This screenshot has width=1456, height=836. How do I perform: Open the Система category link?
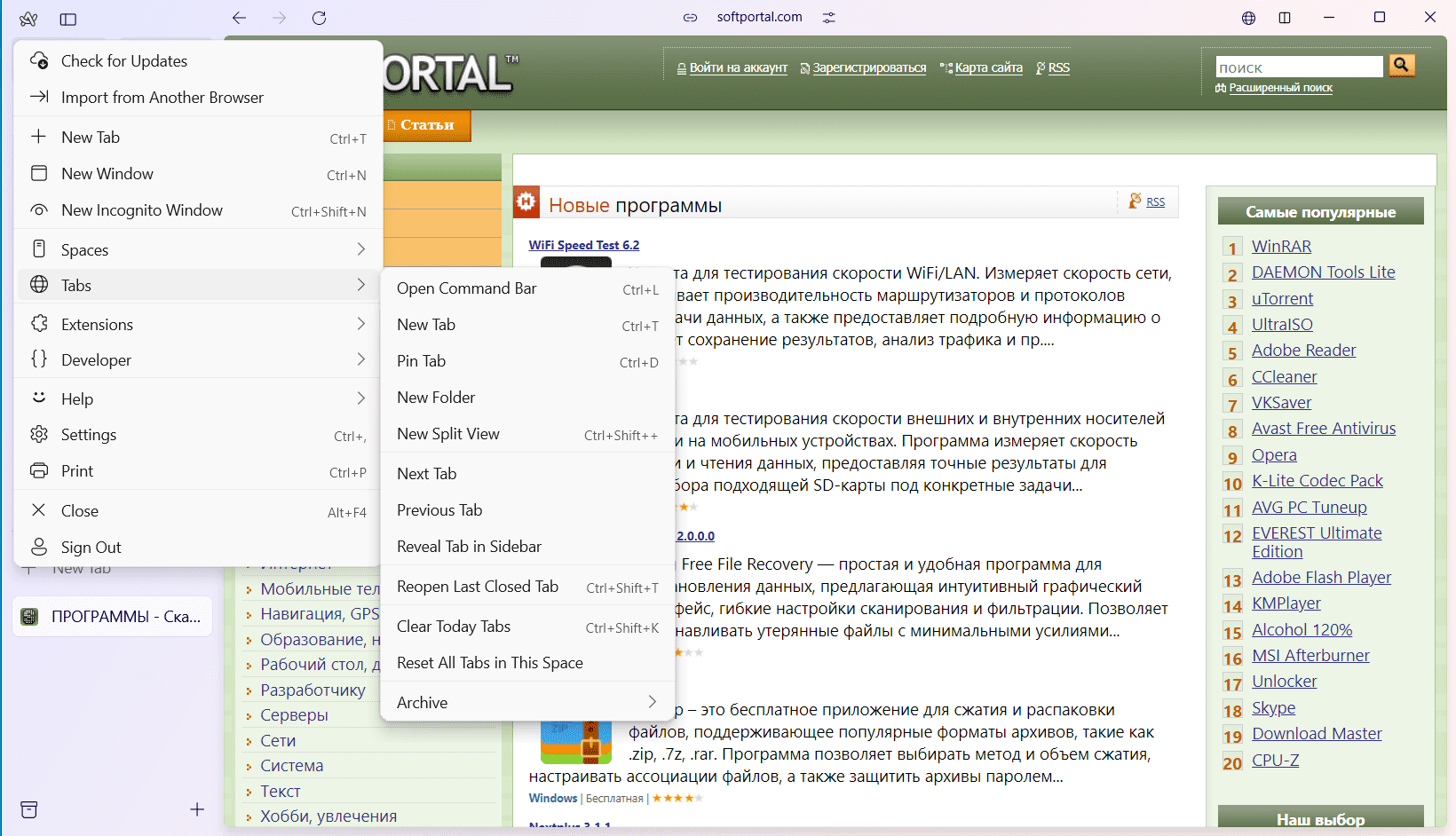pyautogui.click(x=292, y=766)
